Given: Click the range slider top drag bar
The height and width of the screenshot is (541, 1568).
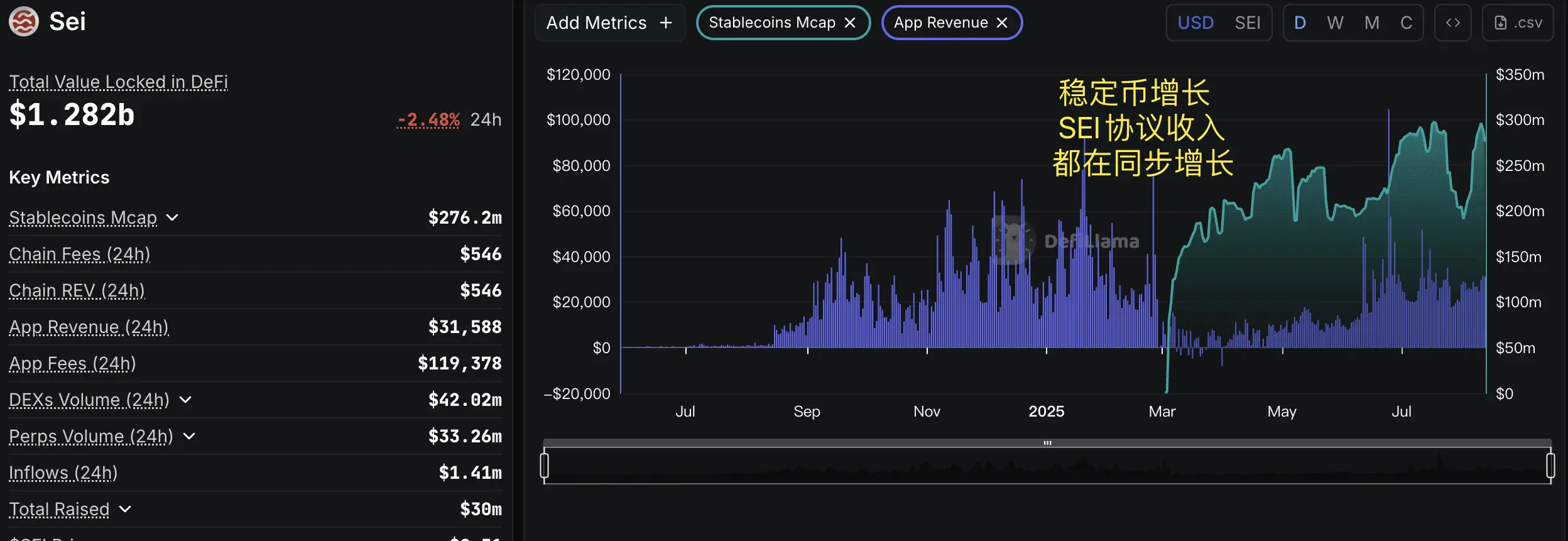Looking at the screenshot, I should point(1047,443).
